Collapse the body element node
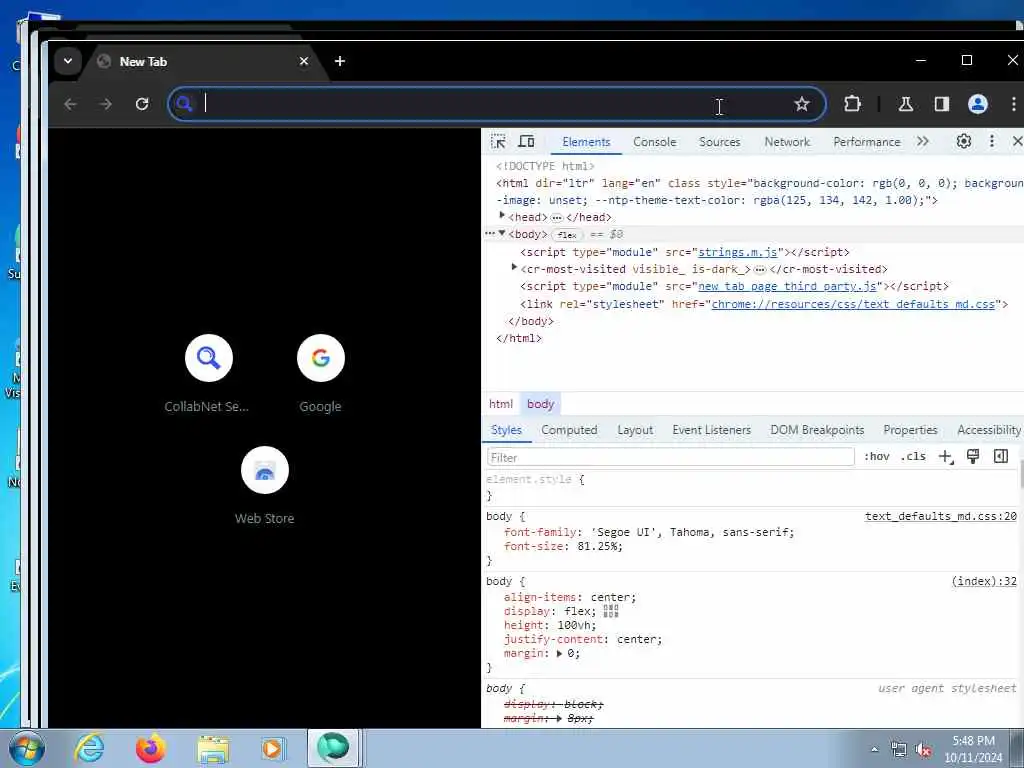The image size is (1024, 768). [502, 233]
